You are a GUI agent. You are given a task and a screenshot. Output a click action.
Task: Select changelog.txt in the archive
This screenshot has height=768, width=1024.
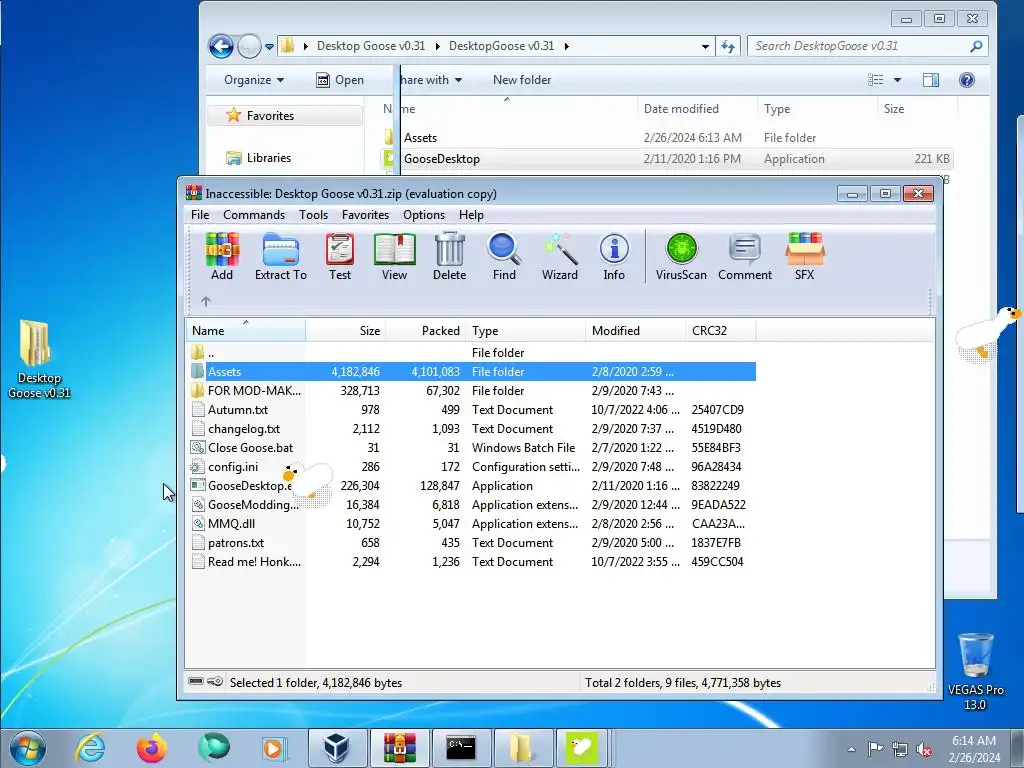click(x=472, y=428)
